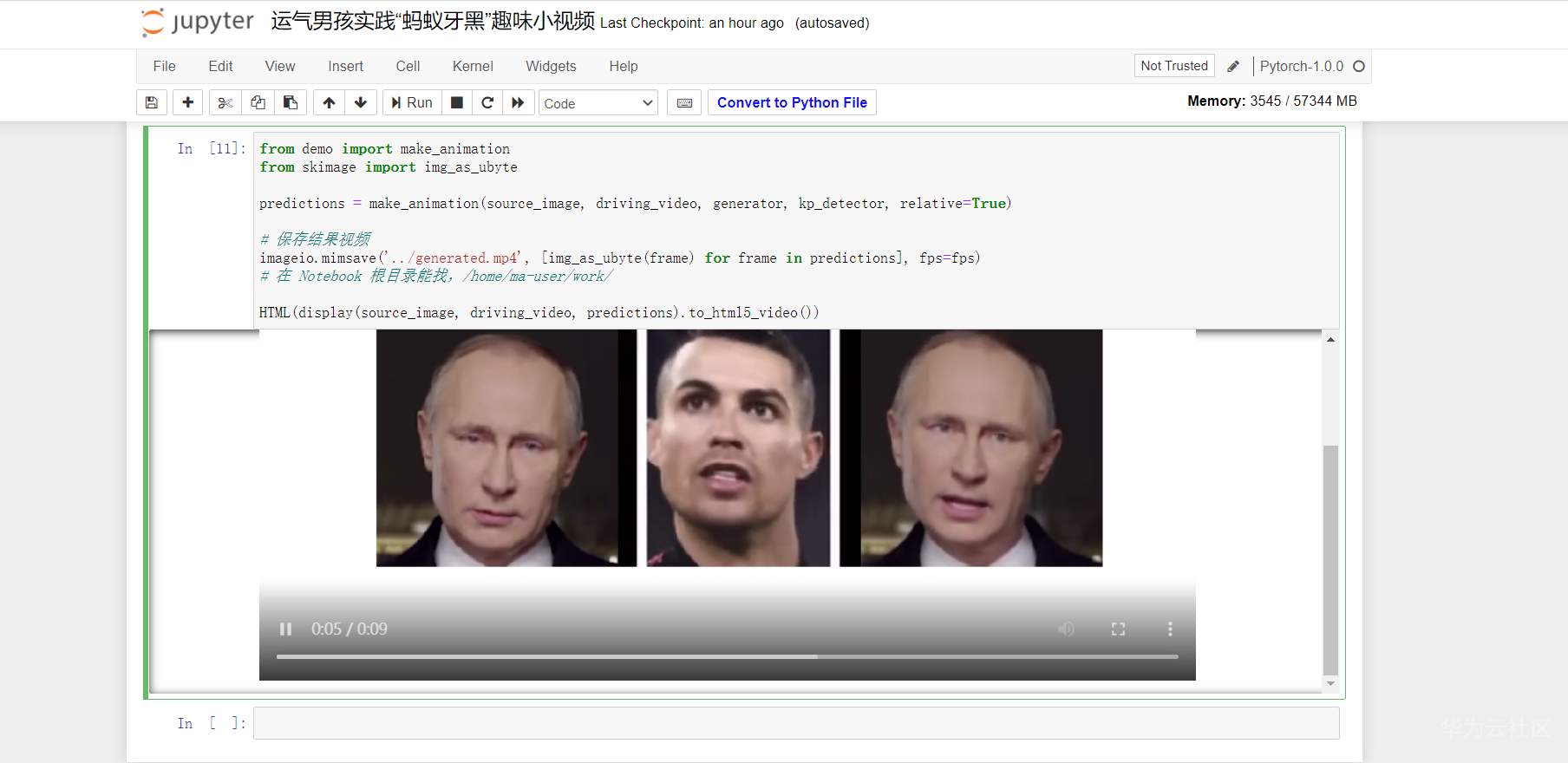Click the '# 保存结果视频' comment line
1568x763 pixels.
click(x=315, y=240)
